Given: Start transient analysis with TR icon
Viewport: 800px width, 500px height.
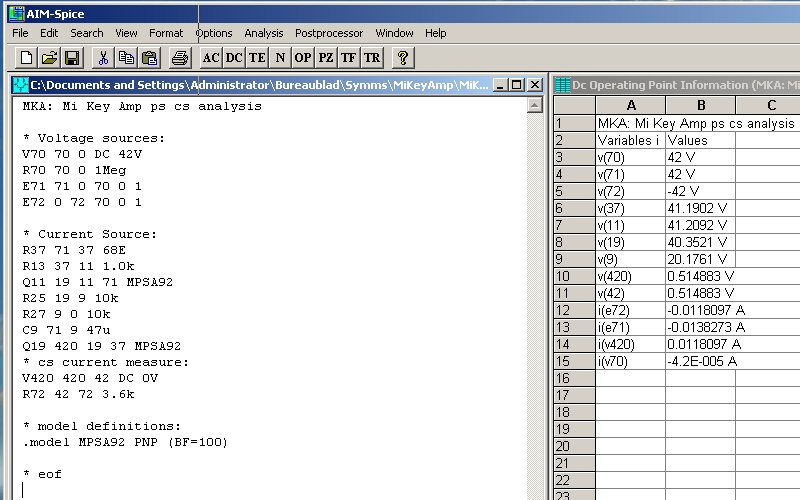Looking at the screenshot, I should (x=372, y=58).
